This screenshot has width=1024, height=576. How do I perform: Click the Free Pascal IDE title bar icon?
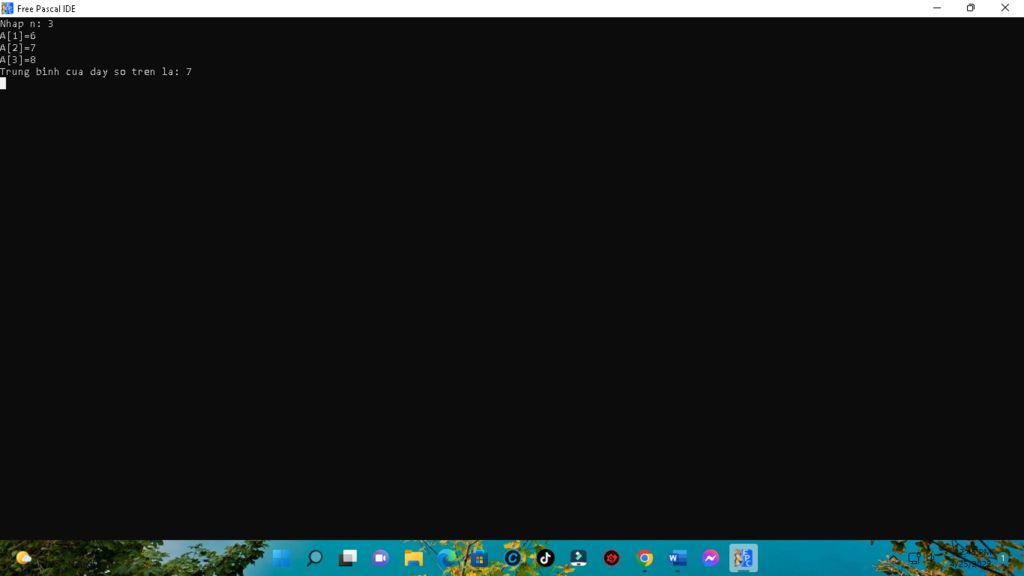pos(7,8)
